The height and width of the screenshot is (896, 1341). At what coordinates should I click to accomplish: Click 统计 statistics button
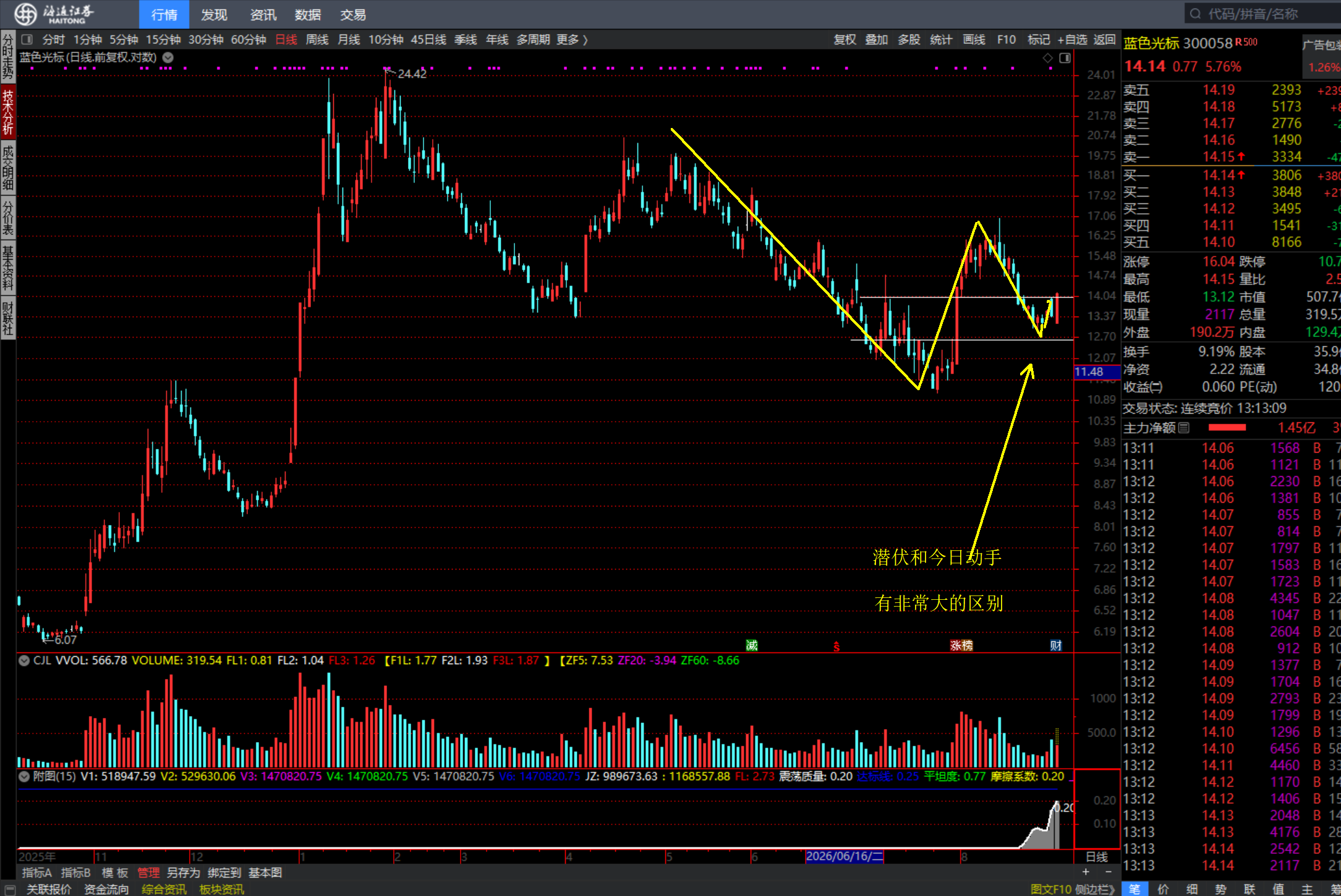[x=941, y=40]
